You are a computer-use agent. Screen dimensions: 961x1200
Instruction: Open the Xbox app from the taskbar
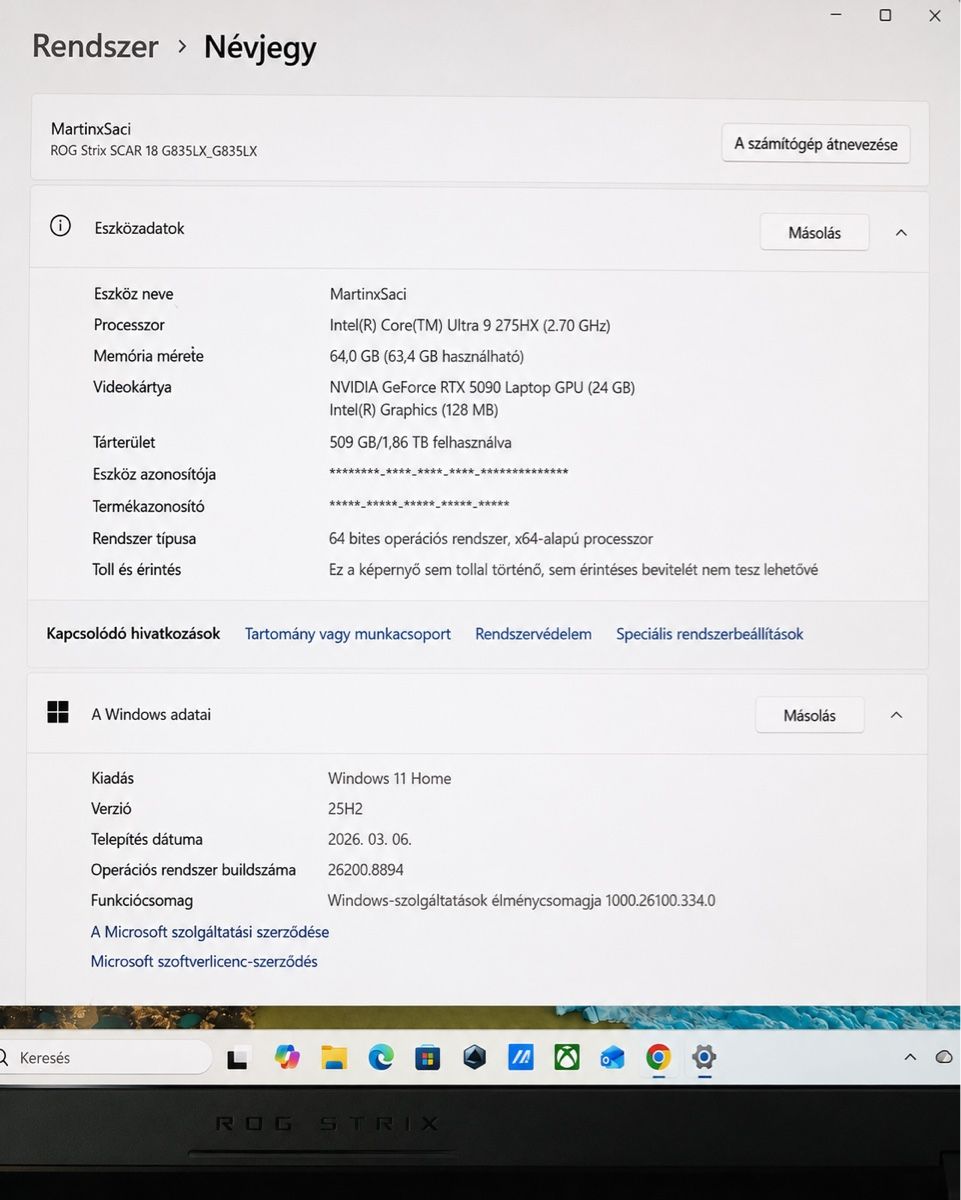567,1057
